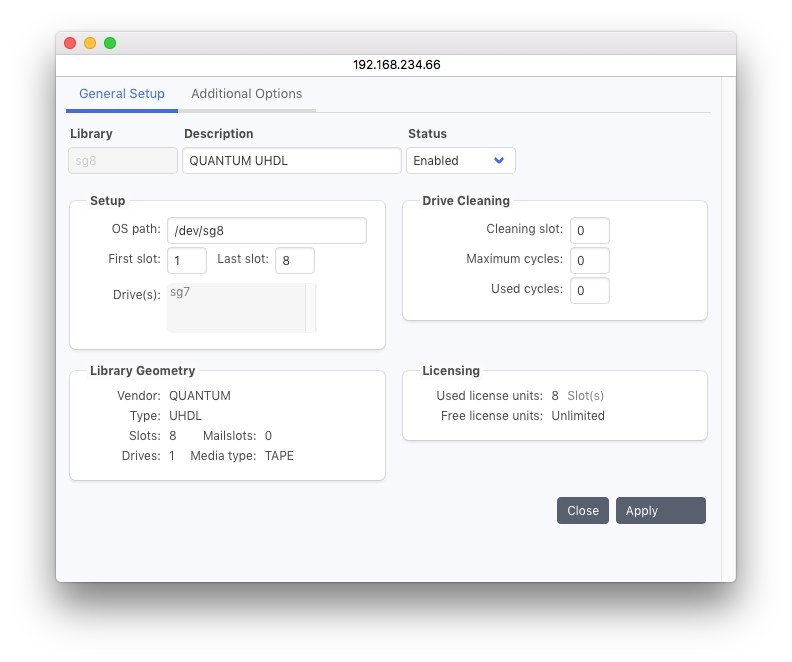This screenshot has width=792, height=662.
Task: Select drive sg7 in the Drive(s) list
Action: click(181, 293)
